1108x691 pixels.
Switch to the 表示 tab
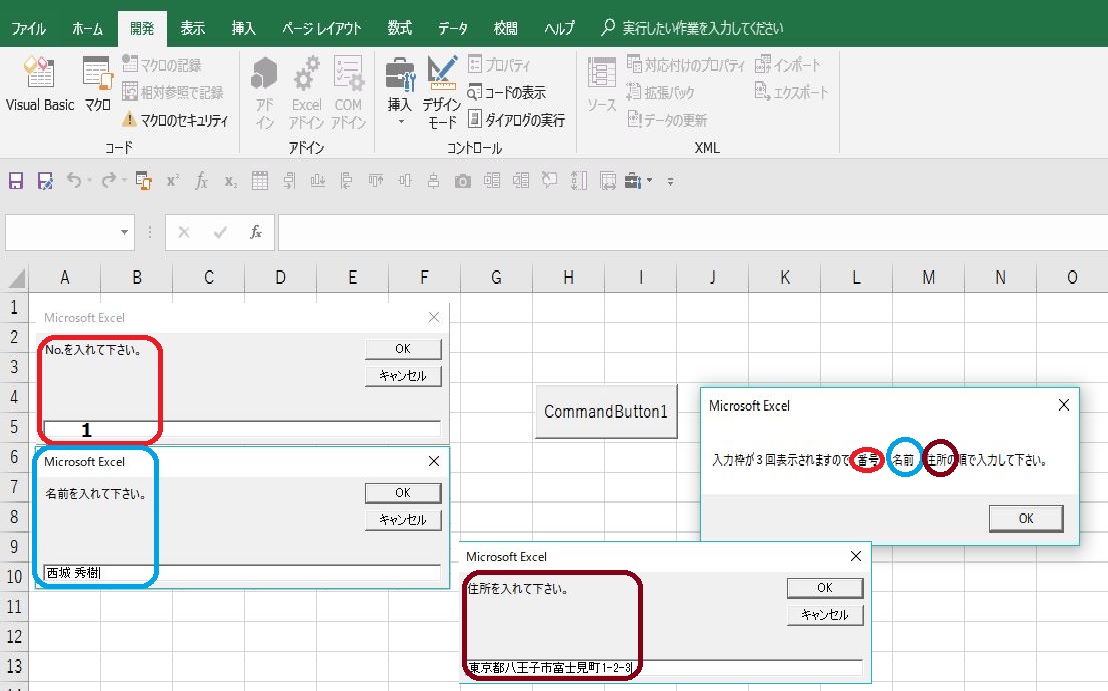pyautogui.click(x=192, y=28)
